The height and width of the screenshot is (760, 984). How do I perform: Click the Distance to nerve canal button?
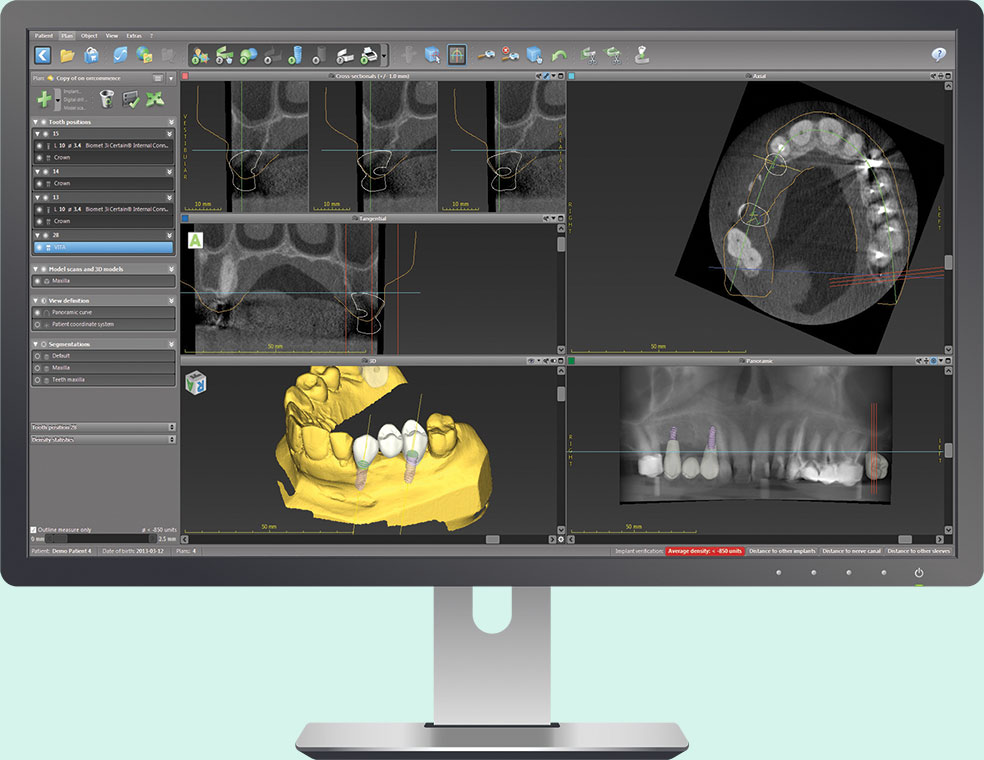(x=851, y=551)
